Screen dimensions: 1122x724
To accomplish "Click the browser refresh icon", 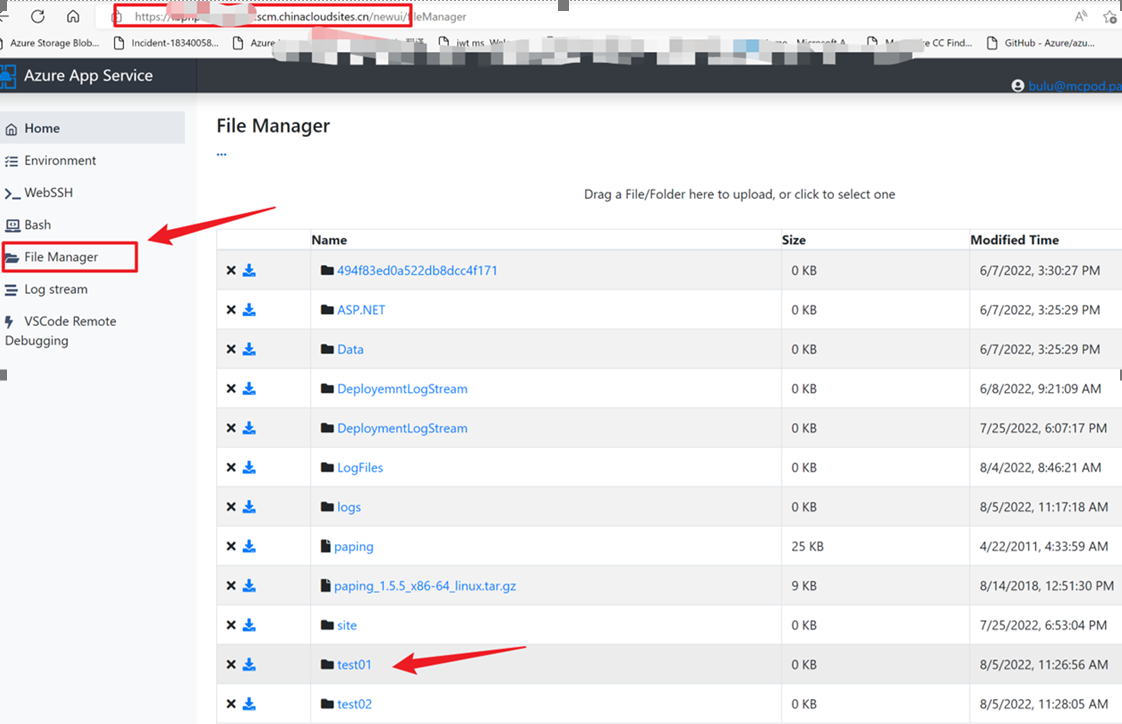I will pos(38,16).
